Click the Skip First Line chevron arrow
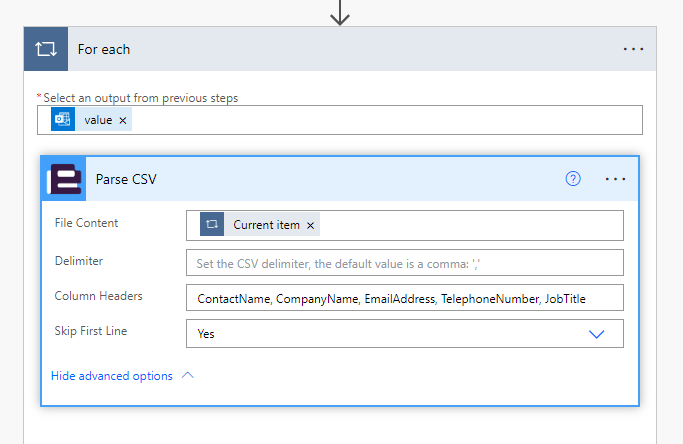Screen dimensions: 683x444 (597, 334)
